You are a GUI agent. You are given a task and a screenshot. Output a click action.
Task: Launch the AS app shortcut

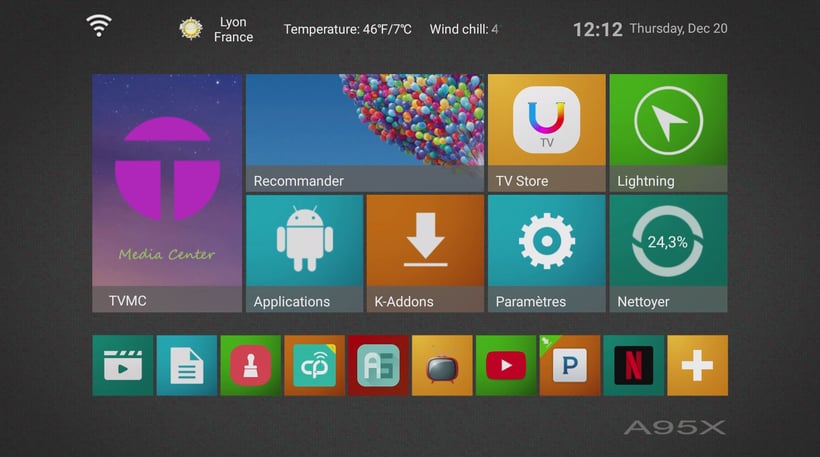(x=378, y=365)
